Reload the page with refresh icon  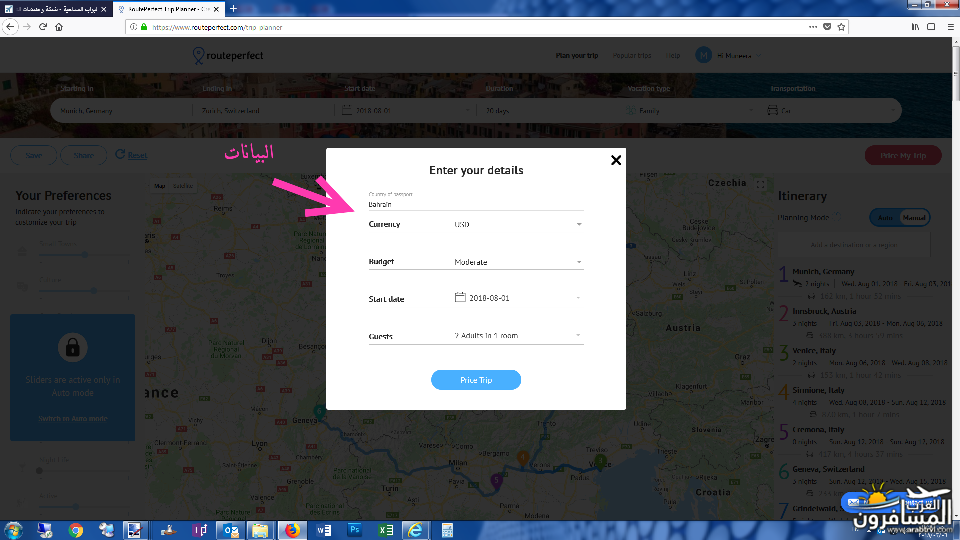pos(43,27)
